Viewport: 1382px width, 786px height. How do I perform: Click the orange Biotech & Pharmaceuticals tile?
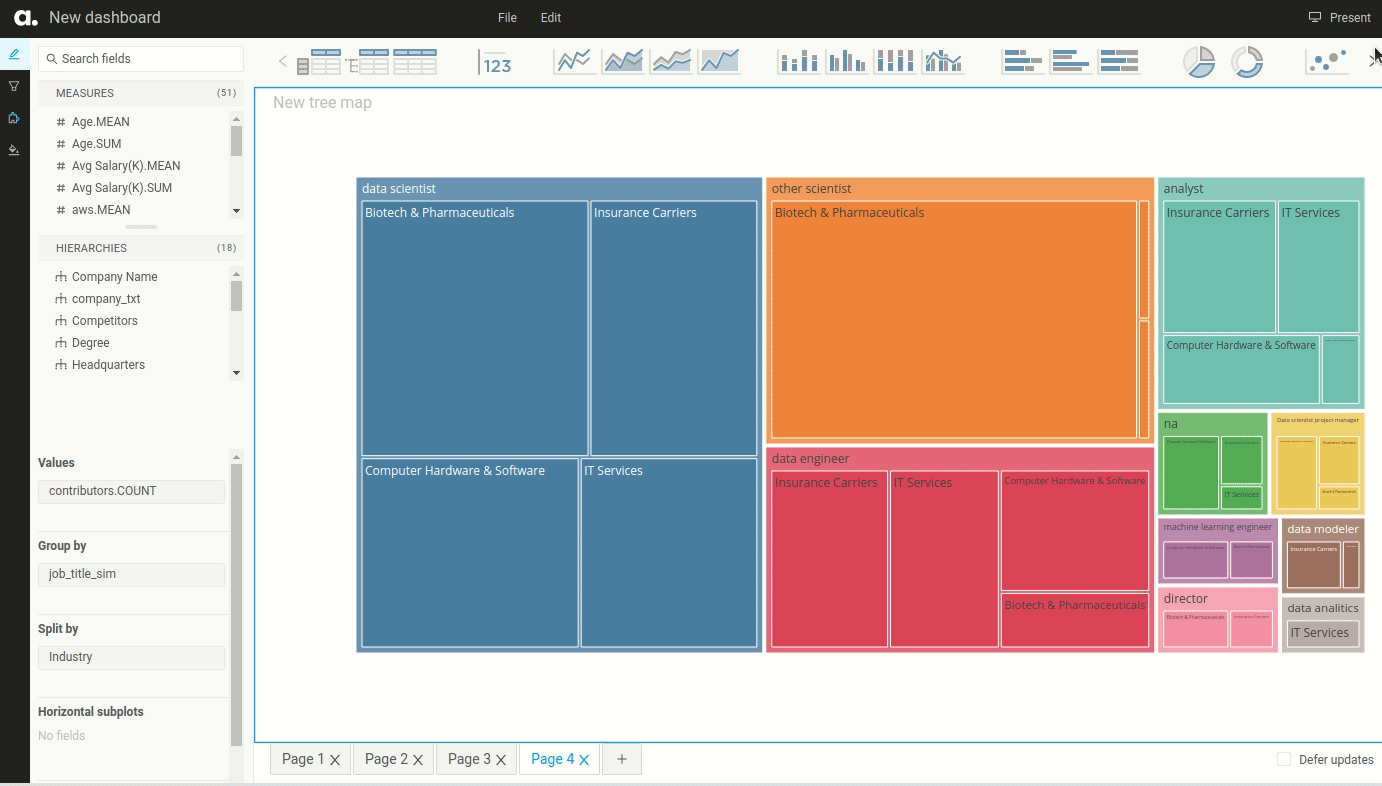[953, 320]
